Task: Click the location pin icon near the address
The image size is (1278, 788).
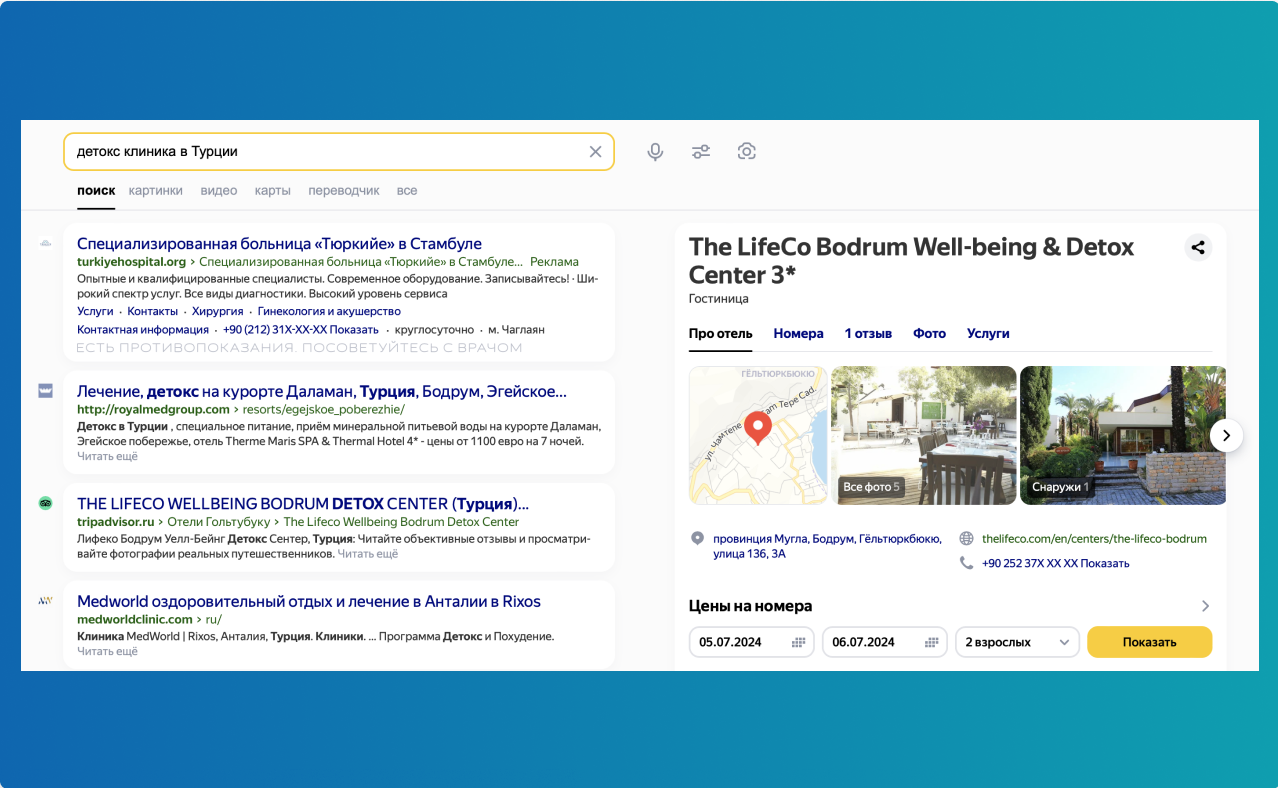Action: coord(698,537)
